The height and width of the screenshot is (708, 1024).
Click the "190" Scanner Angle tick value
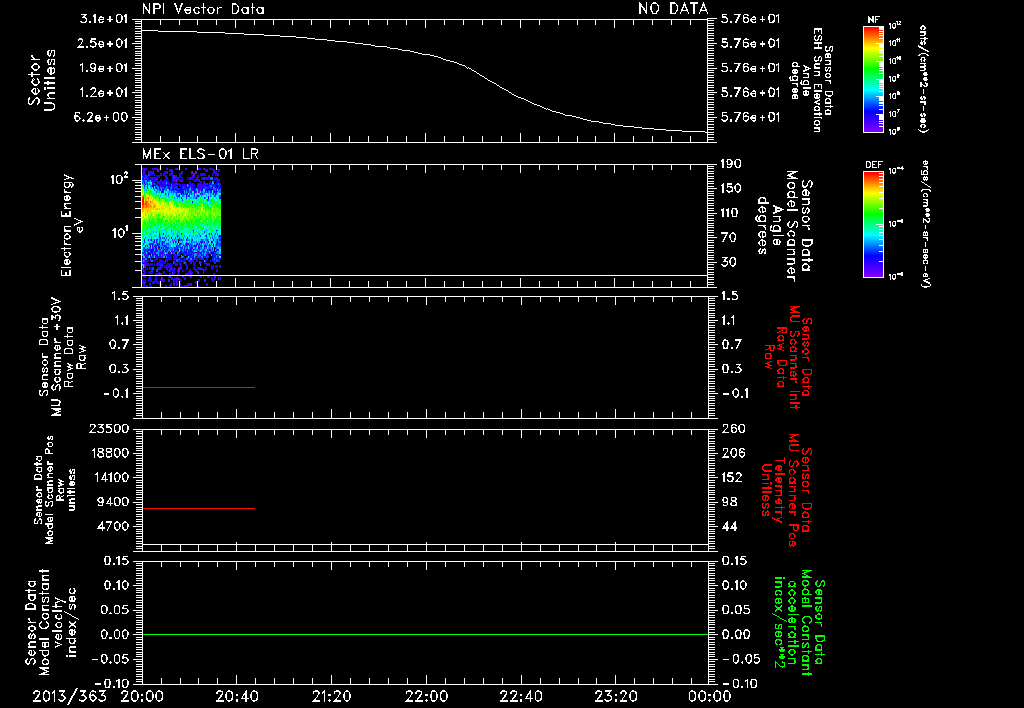(x=731, y=164)
